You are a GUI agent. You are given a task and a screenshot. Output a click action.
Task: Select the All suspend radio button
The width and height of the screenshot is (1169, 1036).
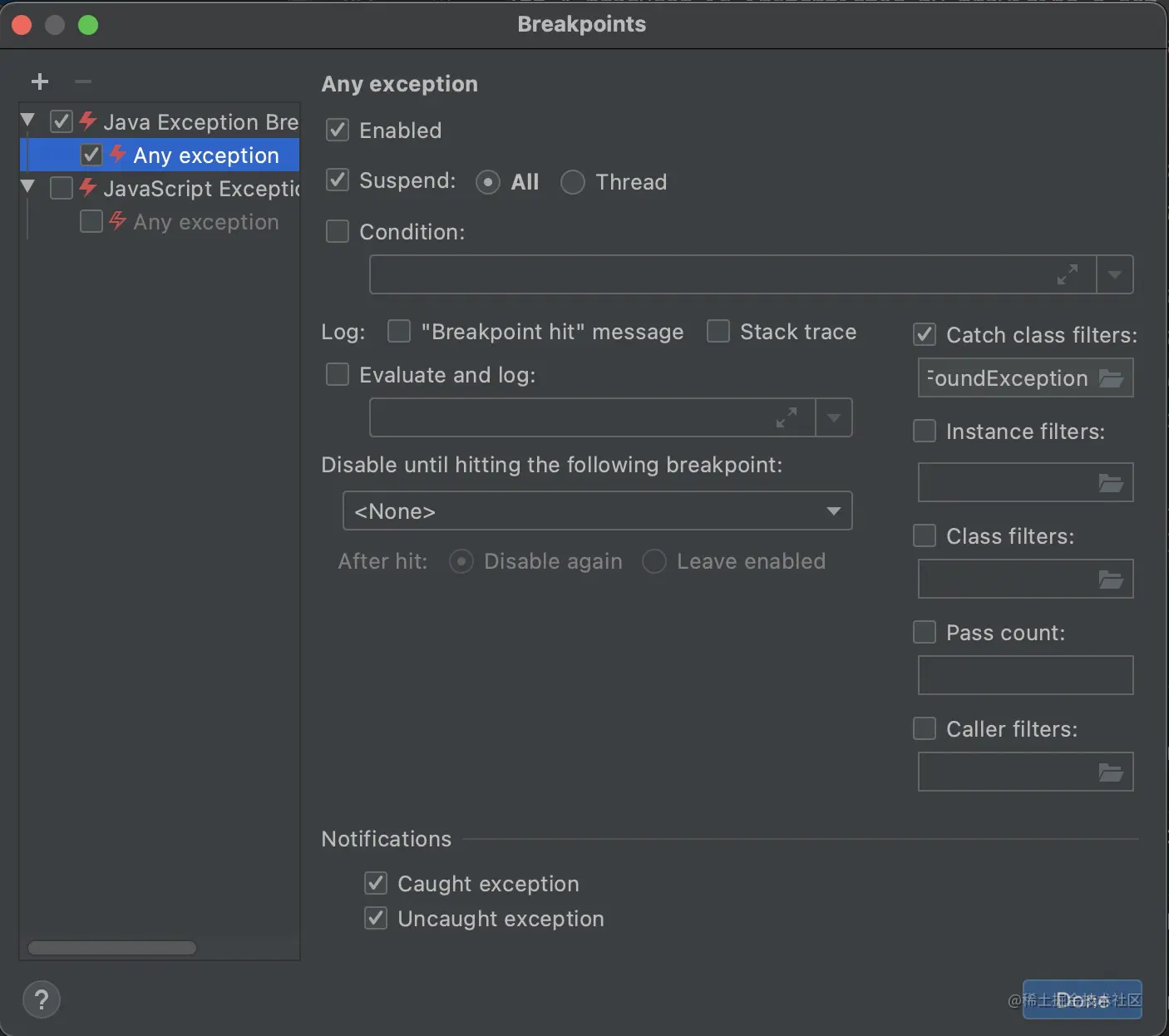488,182
